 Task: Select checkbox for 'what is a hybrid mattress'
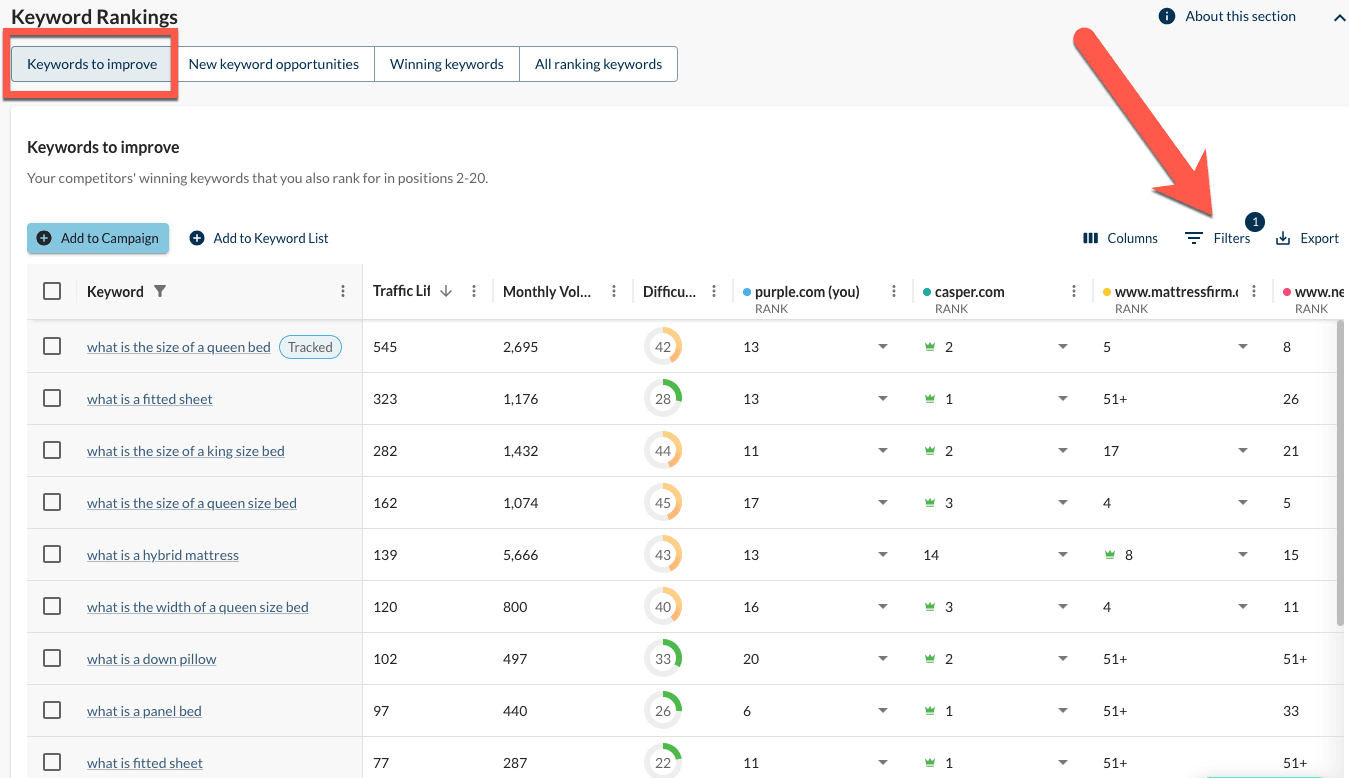click(x=52, y=554)
